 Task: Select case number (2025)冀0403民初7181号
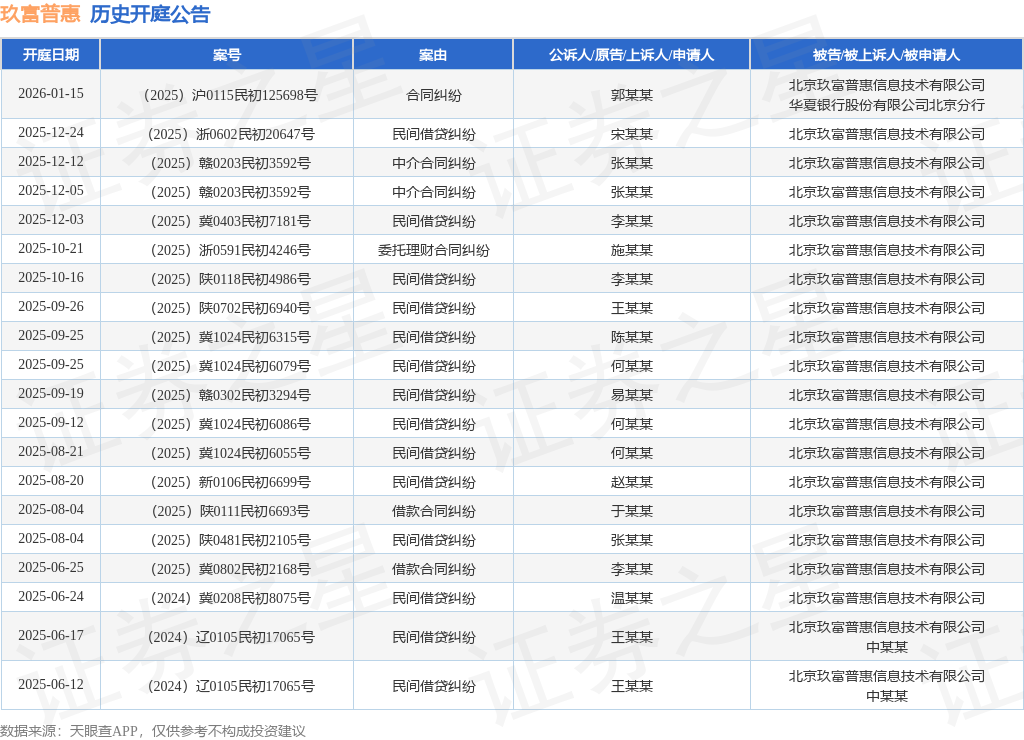[x=231, y=221]
